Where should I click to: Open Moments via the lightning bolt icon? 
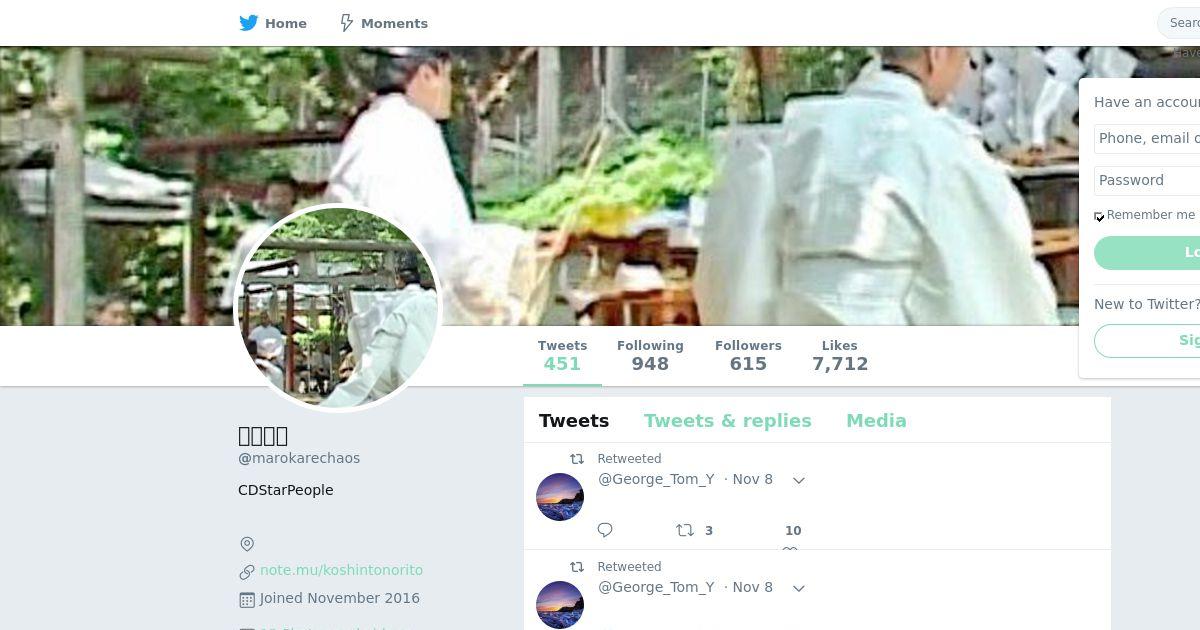coord(346,23)
